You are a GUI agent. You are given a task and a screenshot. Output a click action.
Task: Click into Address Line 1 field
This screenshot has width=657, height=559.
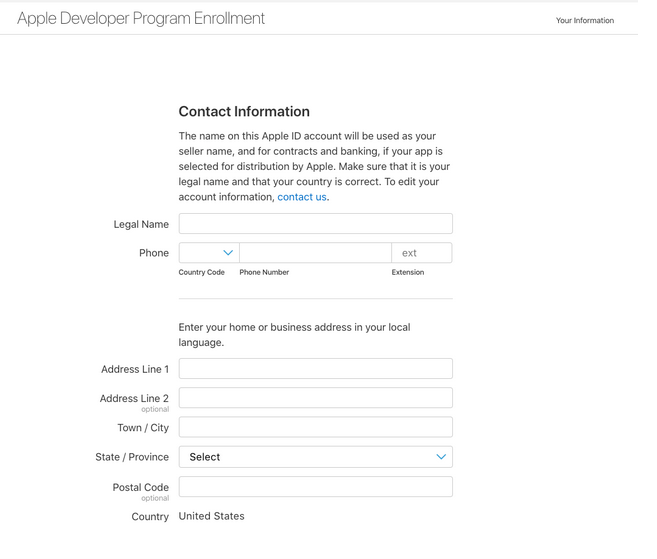[316, 369]
